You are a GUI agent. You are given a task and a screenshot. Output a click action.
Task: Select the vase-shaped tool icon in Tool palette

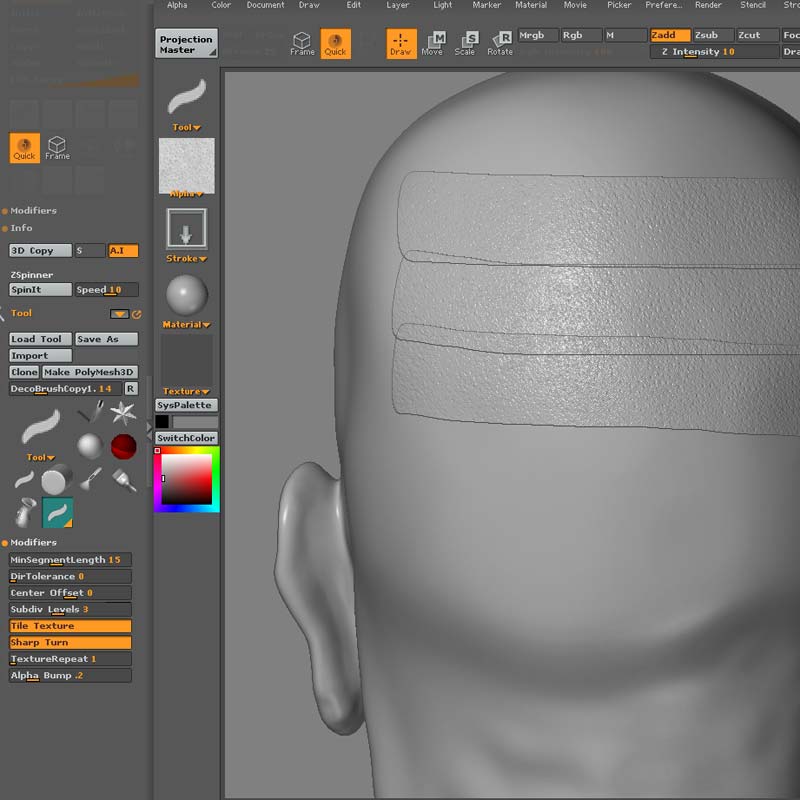[24, 512]
